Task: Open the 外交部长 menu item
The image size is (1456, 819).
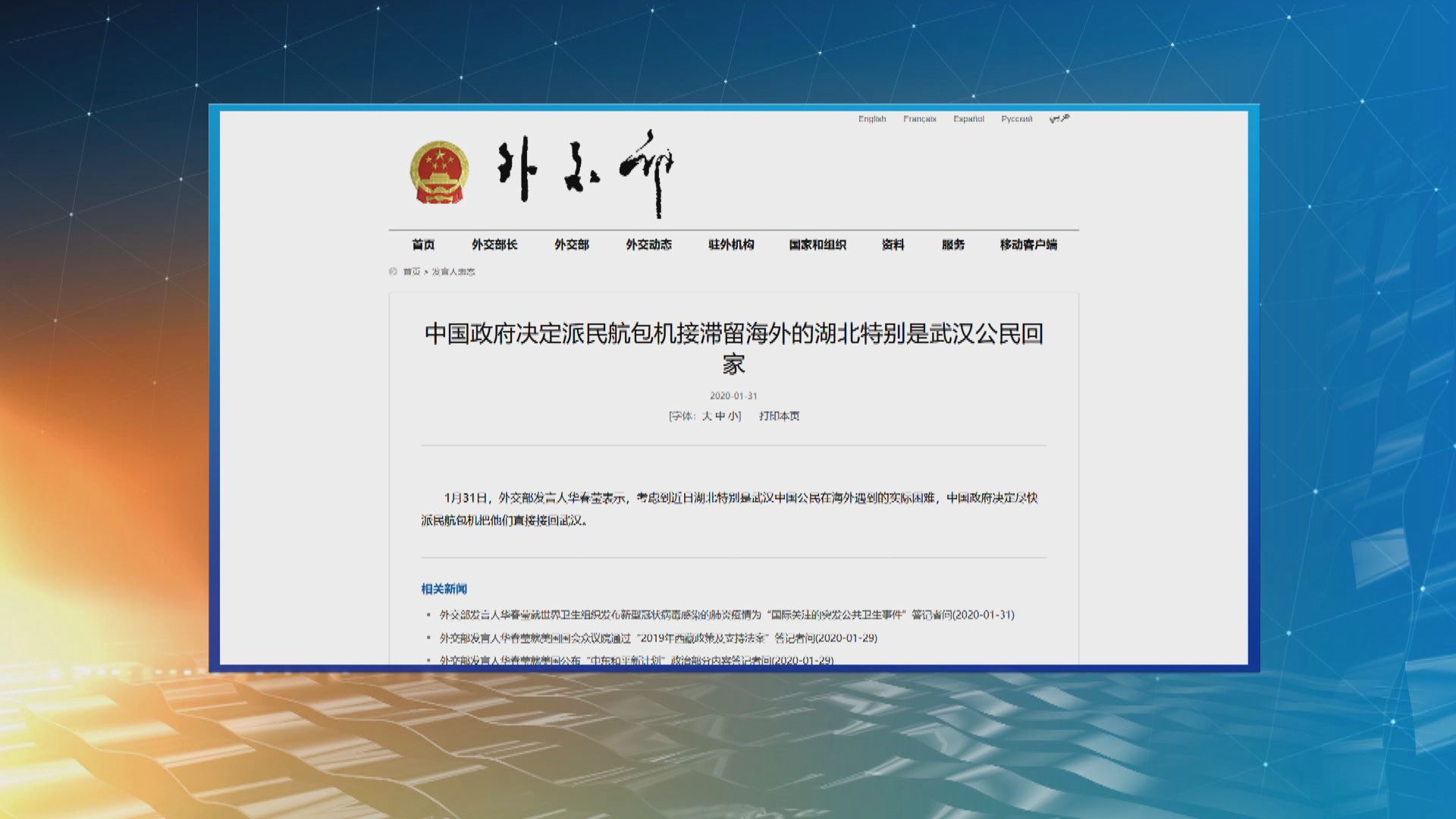Action: coord(494,244)
